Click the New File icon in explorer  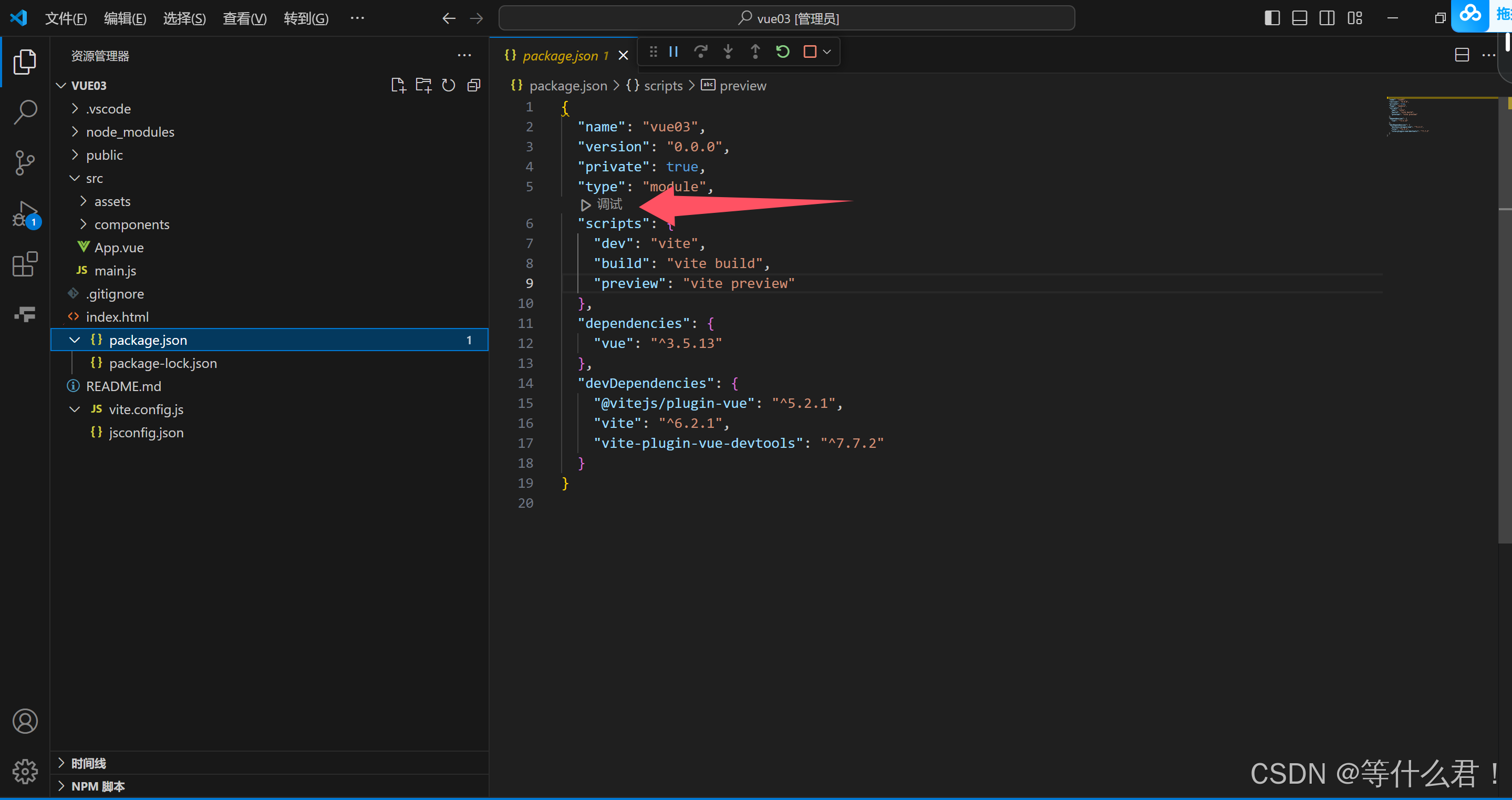398,86
